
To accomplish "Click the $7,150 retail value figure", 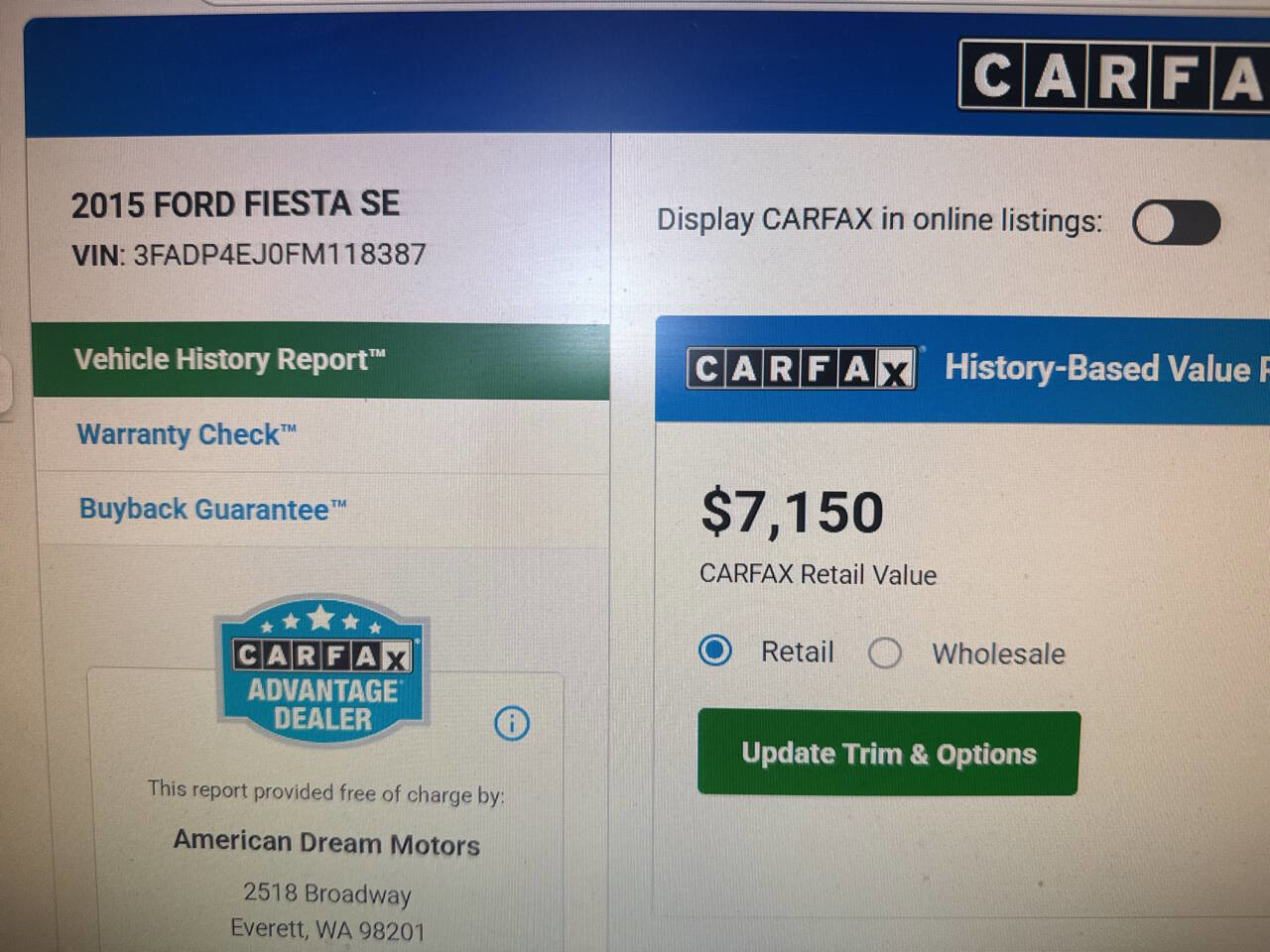I will pyautogui.click(x=792, y=511).
